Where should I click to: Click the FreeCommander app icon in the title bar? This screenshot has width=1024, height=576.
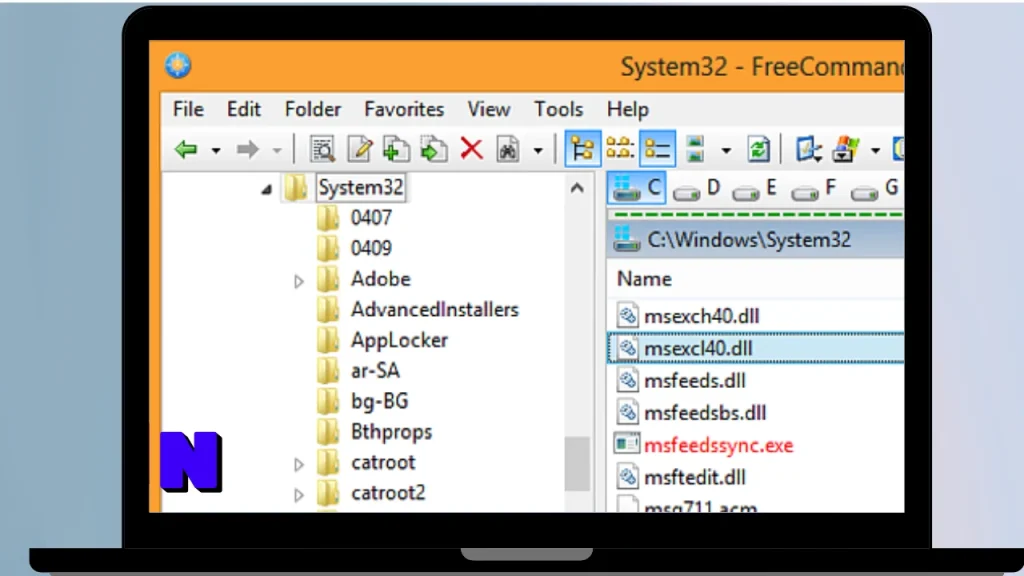point(178,65)
